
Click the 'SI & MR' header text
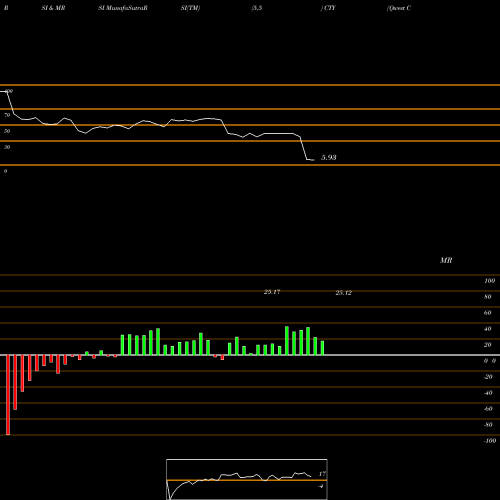point(53,8)
